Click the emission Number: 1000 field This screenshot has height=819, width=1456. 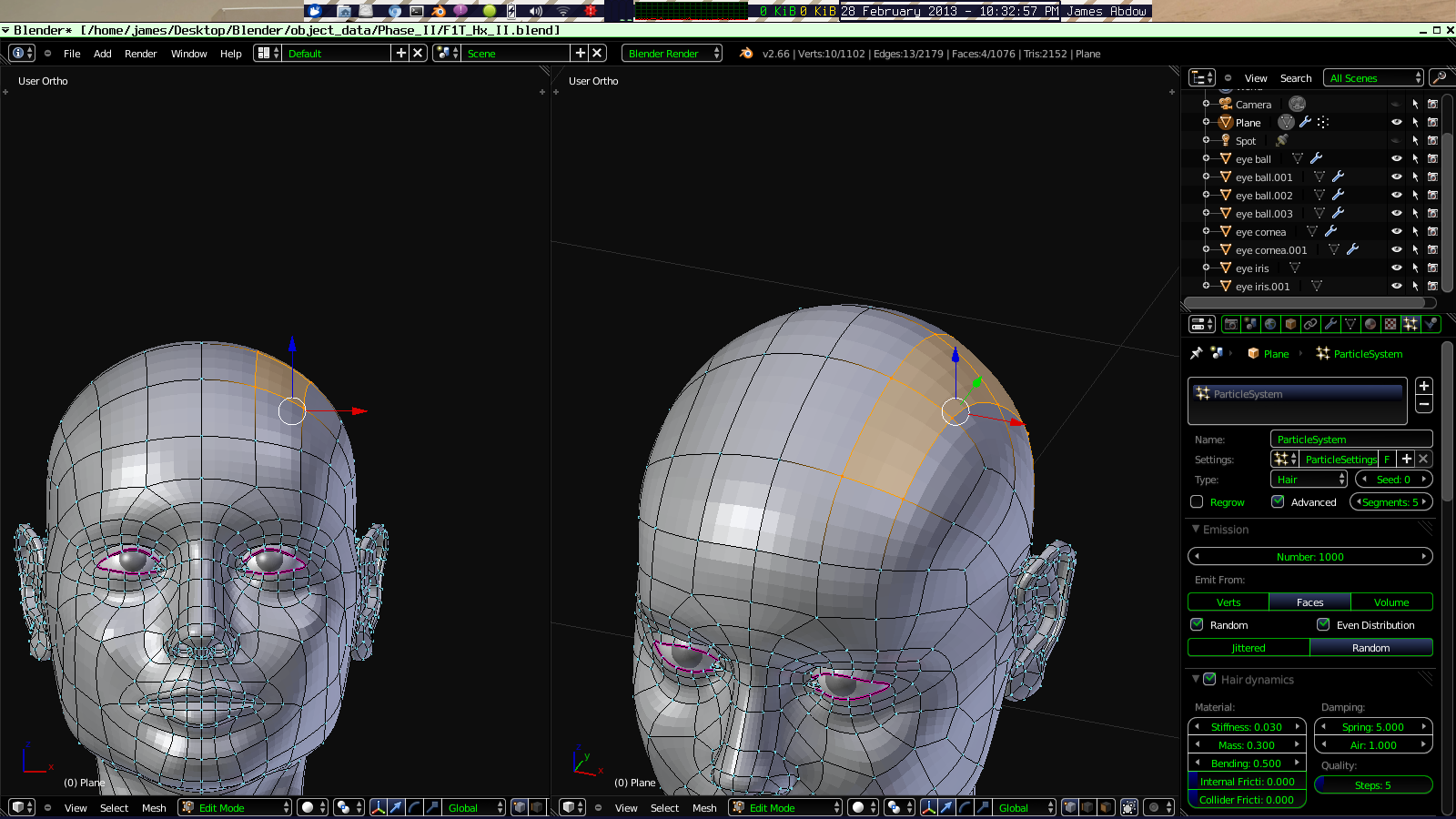tap(1310, 556)
